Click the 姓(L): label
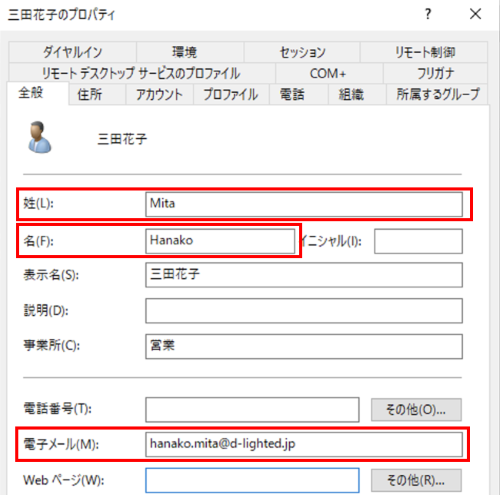The image size is (500, 495). 38,203
